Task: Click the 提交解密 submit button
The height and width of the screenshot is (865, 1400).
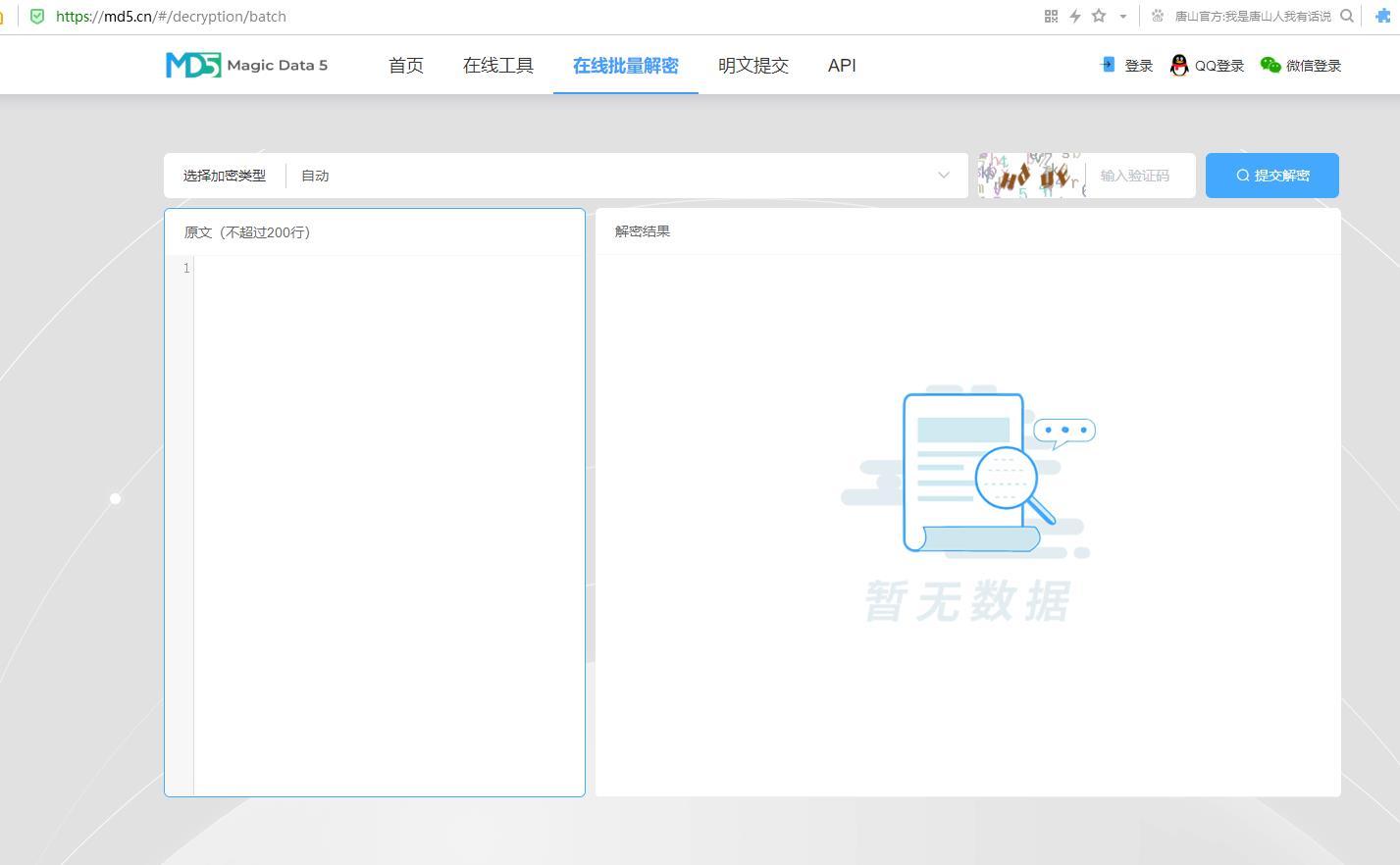Action: point(1272,176)
